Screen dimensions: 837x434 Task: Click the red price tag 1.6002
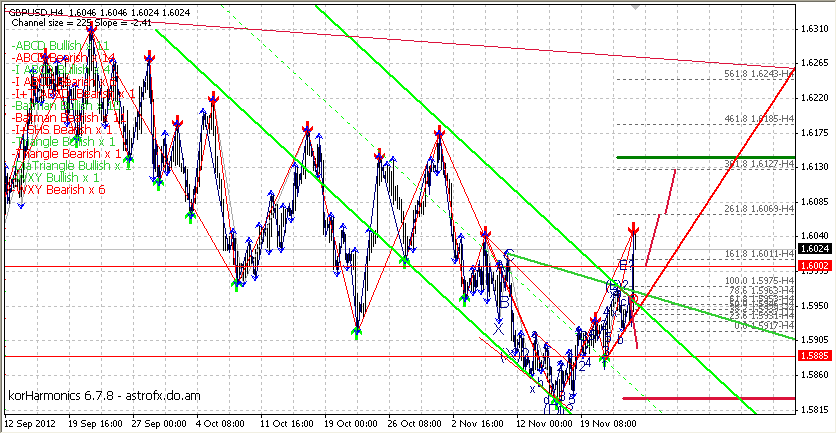click(814, 265)
